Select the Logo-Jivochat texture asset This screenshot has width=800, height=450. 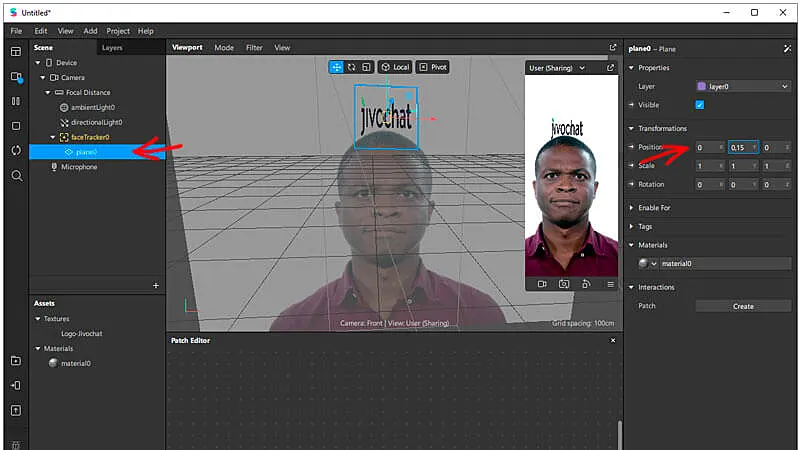coord(81,333)
